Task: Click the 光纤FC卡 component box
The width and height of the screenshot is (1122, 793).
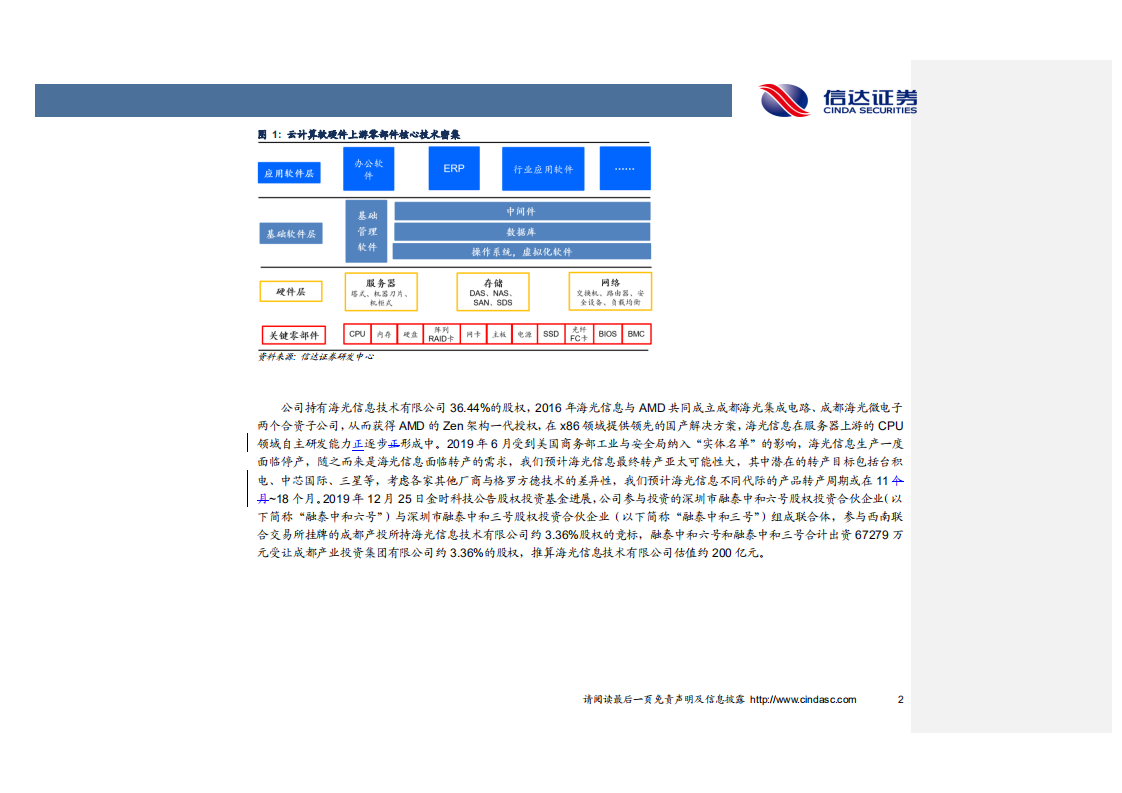Action: coord(576,334)
